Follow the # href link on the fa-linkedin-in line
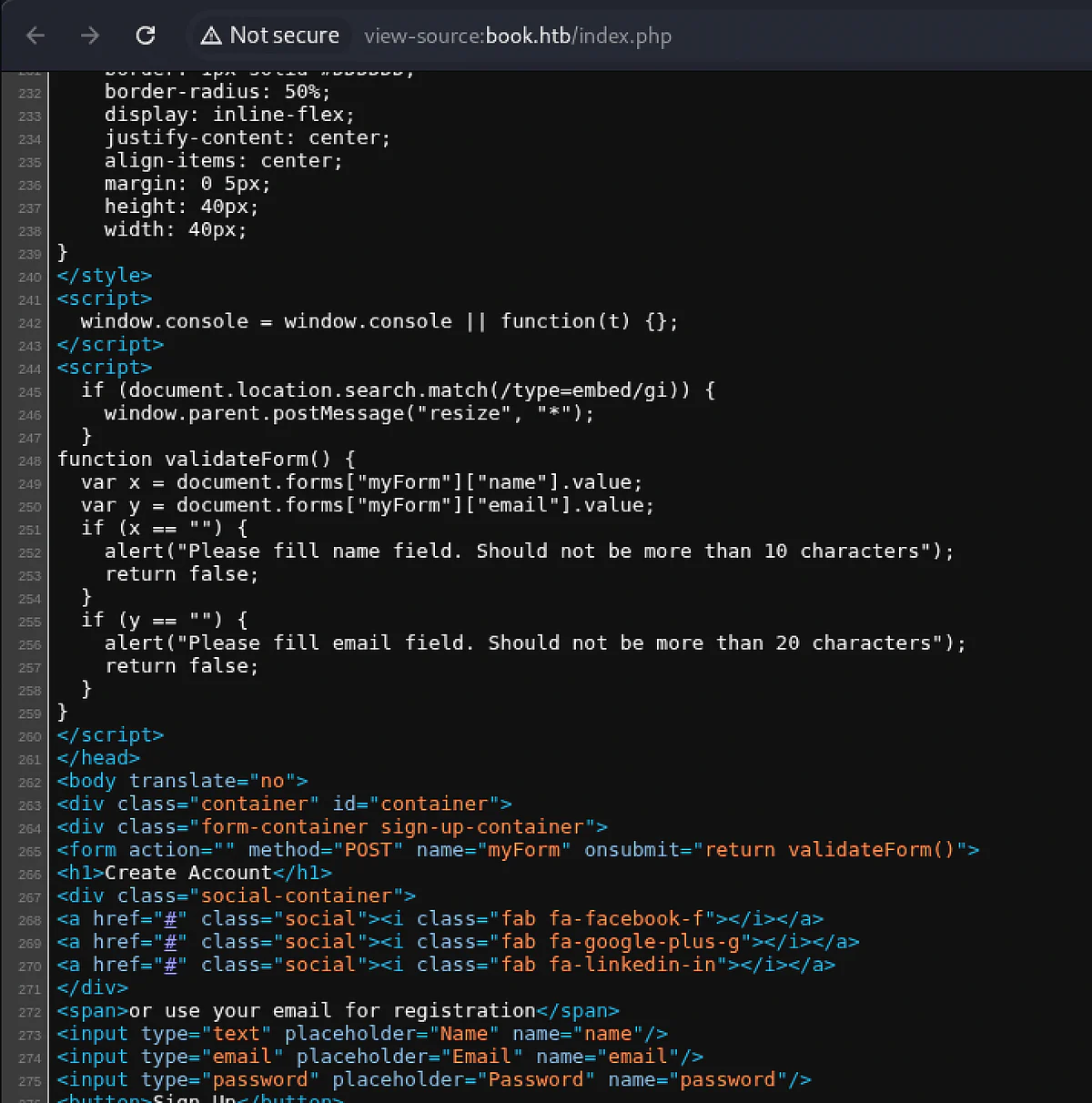The width and height of the screenshot is (1092, 1103). tap(170, 965)
